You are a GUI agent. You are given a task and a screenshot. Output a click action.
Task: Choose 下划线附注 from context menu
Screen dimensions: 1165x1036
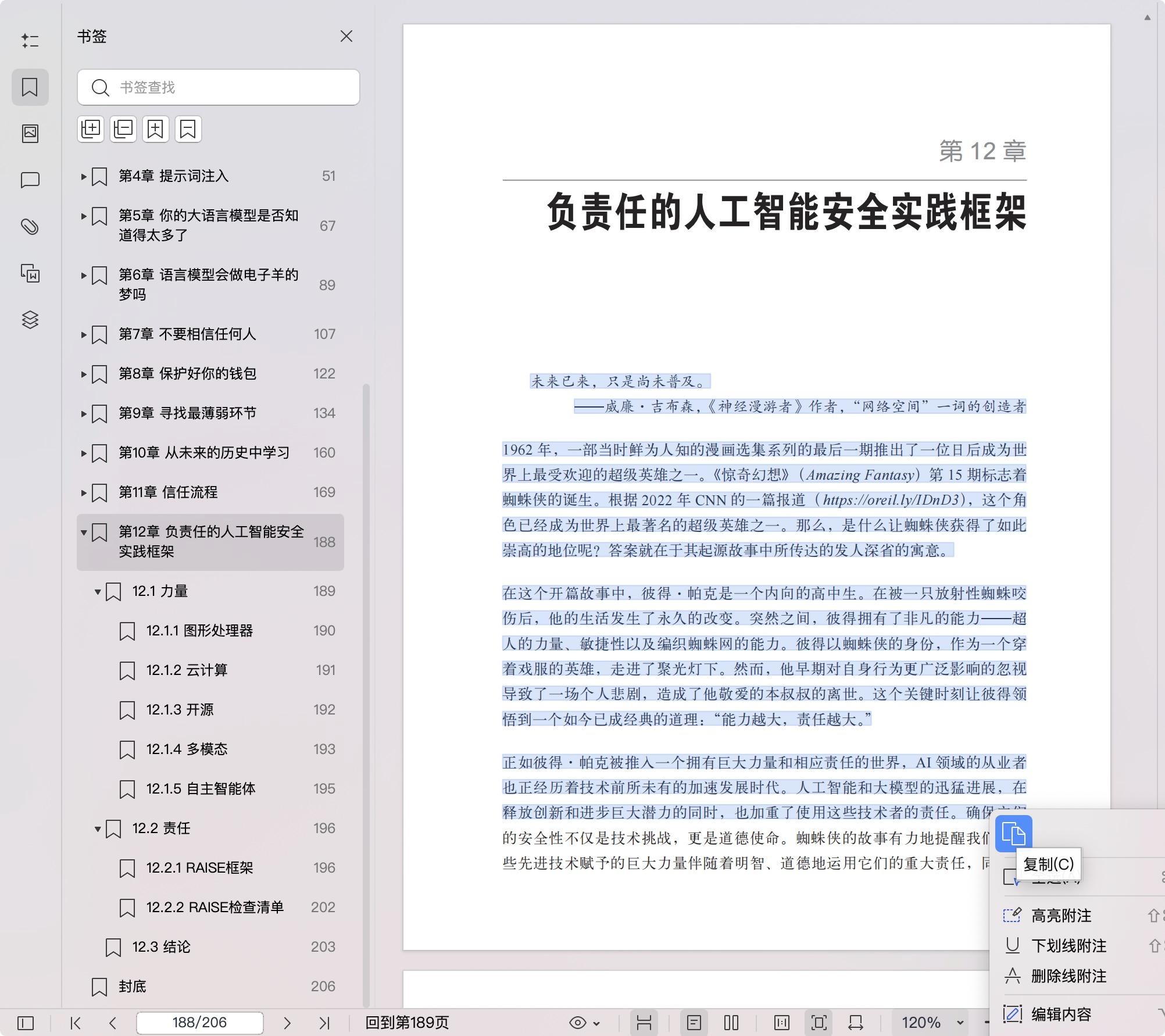point(1068,946)
